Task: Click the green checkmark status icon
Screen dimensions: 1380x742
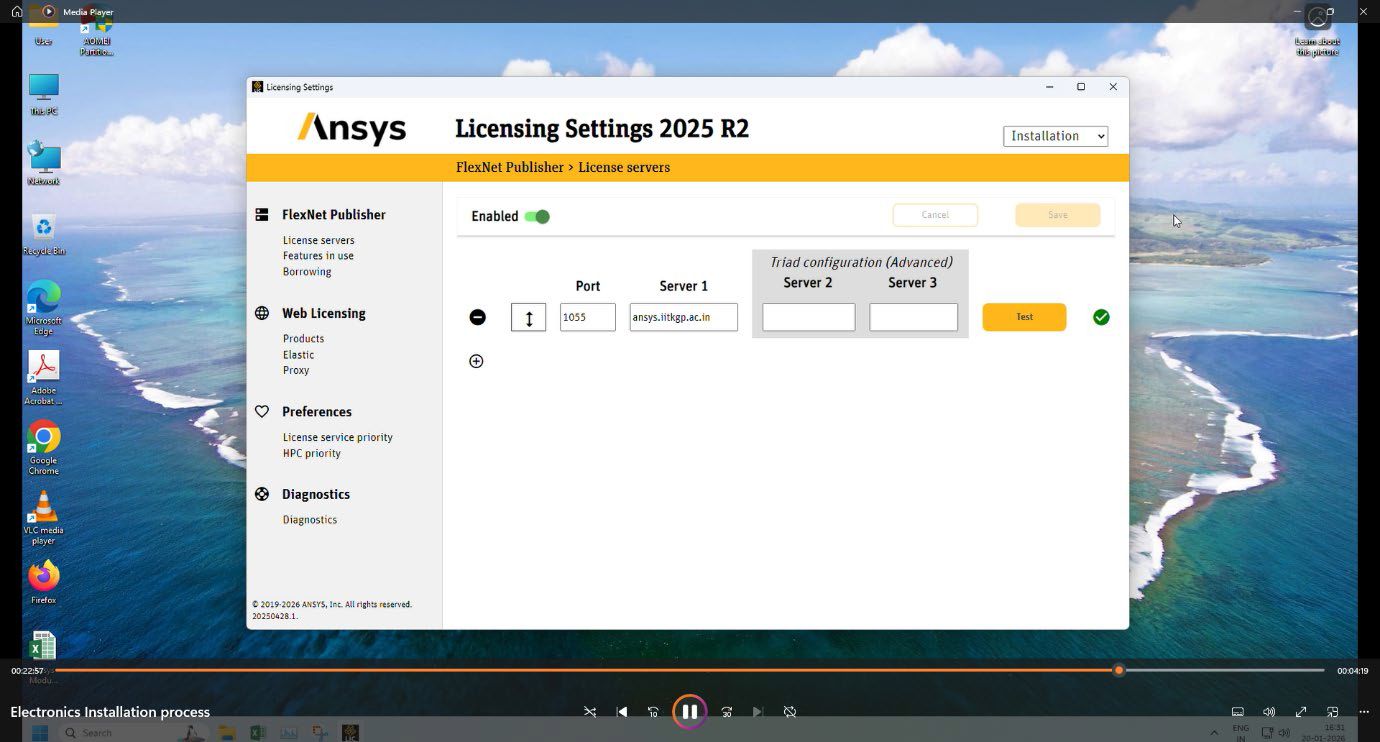Action: click(x=1101, y=317)
